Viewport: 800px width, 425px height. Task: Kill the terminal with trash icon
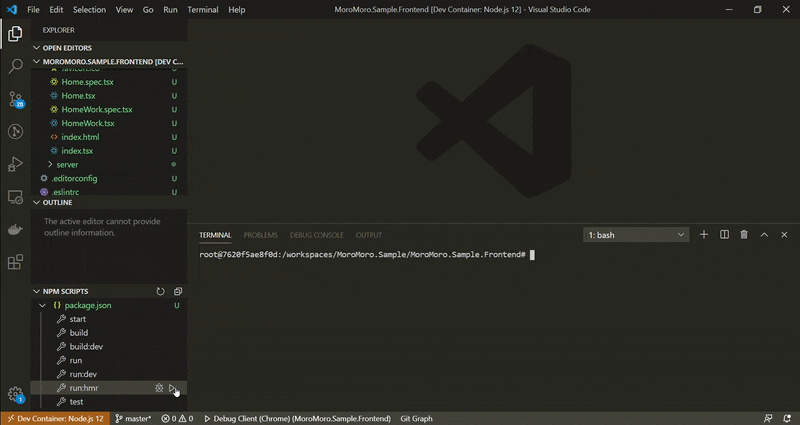click(x=744, y=235)
